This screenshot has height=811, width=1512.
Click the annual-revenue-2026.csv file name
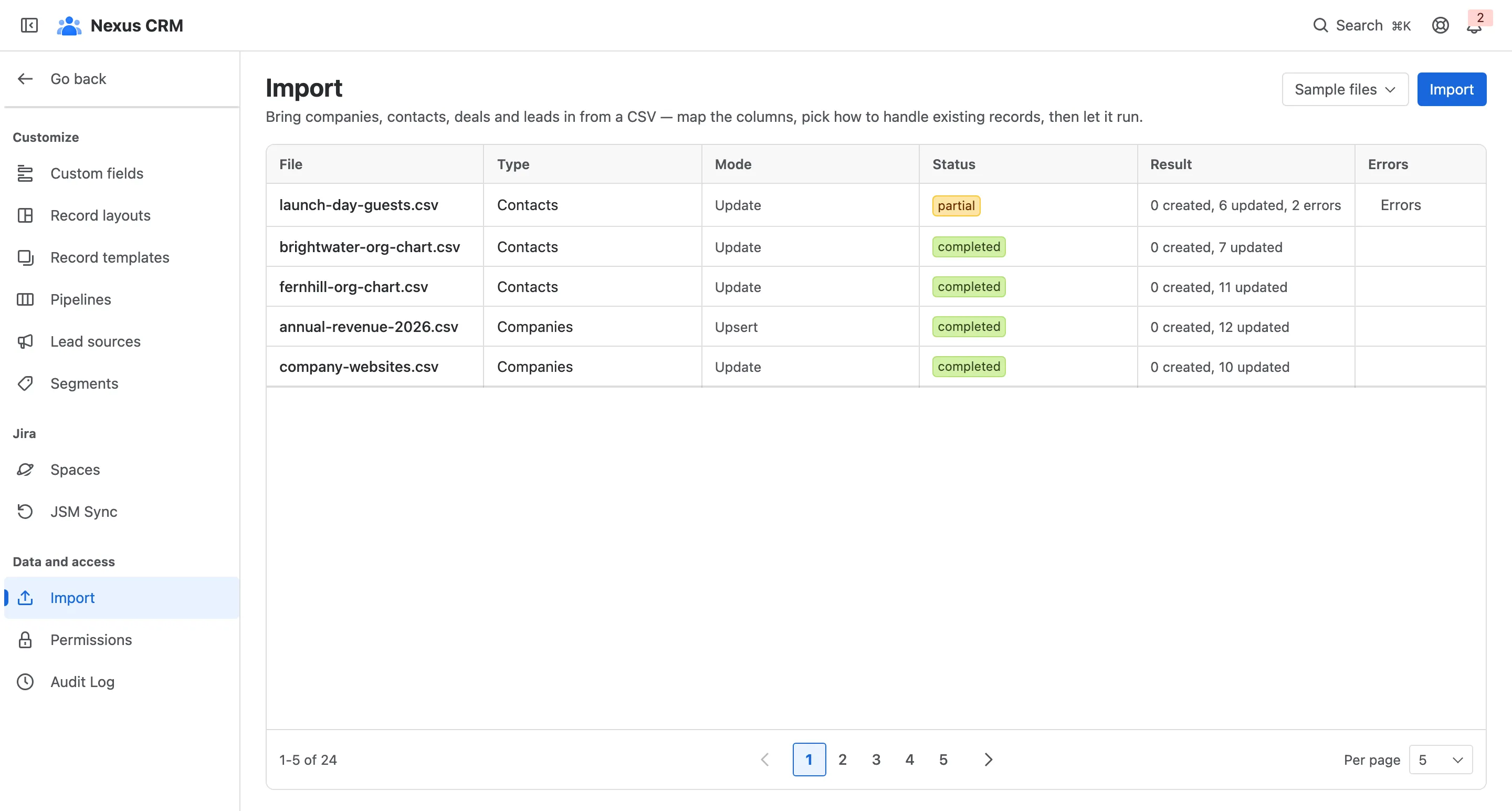(369, 327)
